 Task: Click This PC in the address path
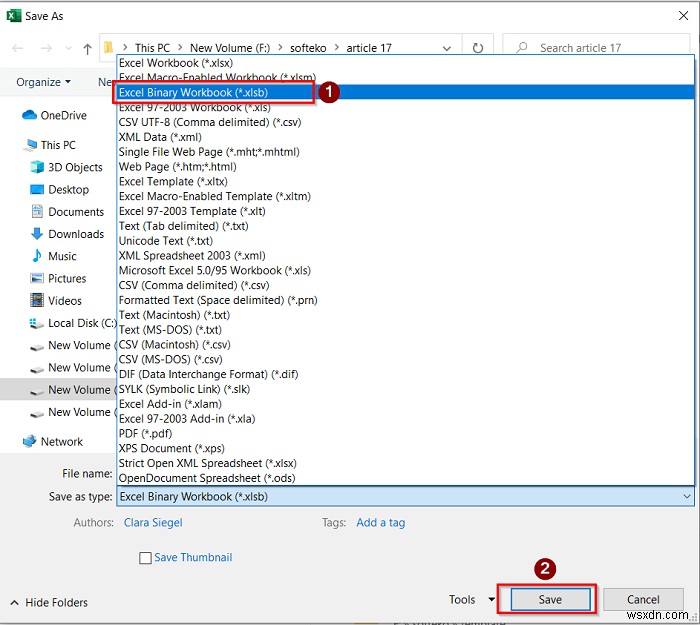(152, 48)
